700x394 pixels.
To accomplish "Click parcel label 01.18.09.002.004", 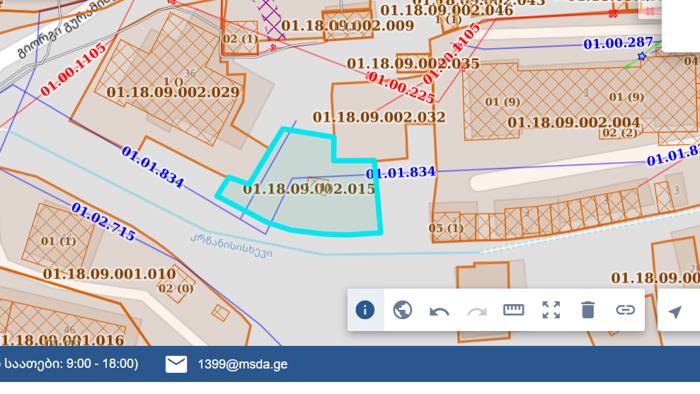I will 574,122.
